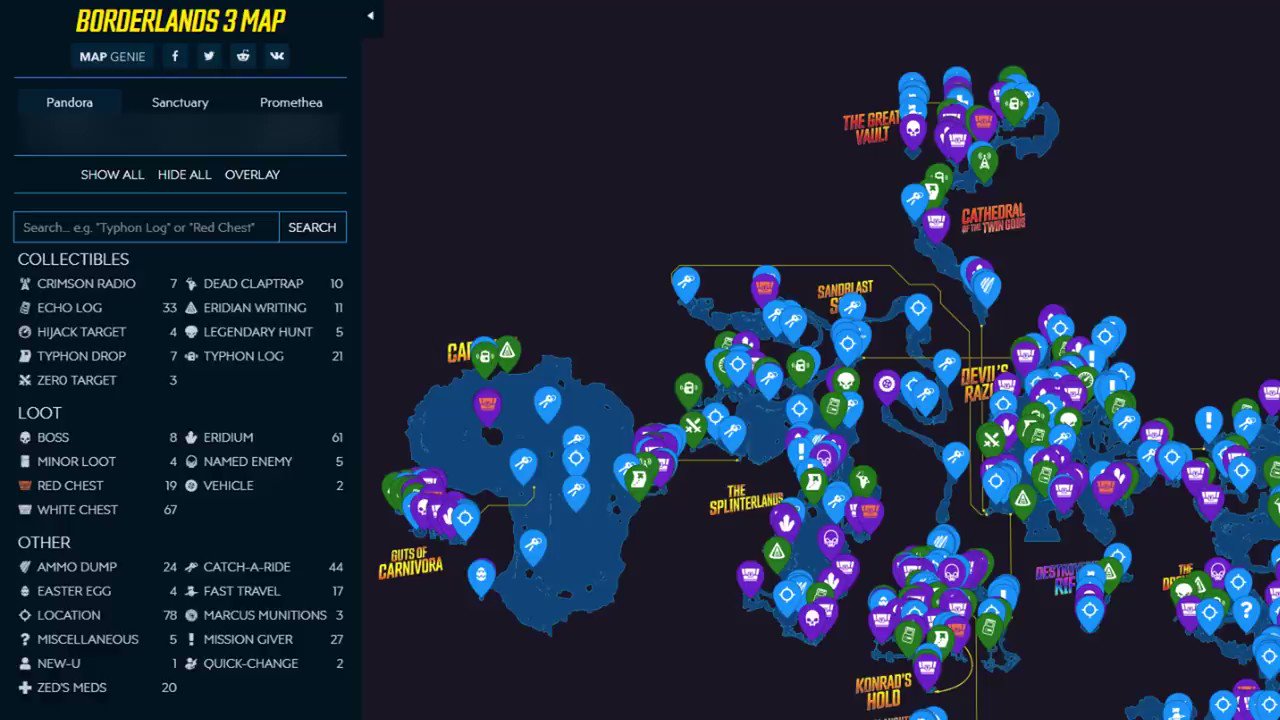Collapse the Collectibles category heading
This screenshot has width=1280, height=720.
tap(74, 259)
